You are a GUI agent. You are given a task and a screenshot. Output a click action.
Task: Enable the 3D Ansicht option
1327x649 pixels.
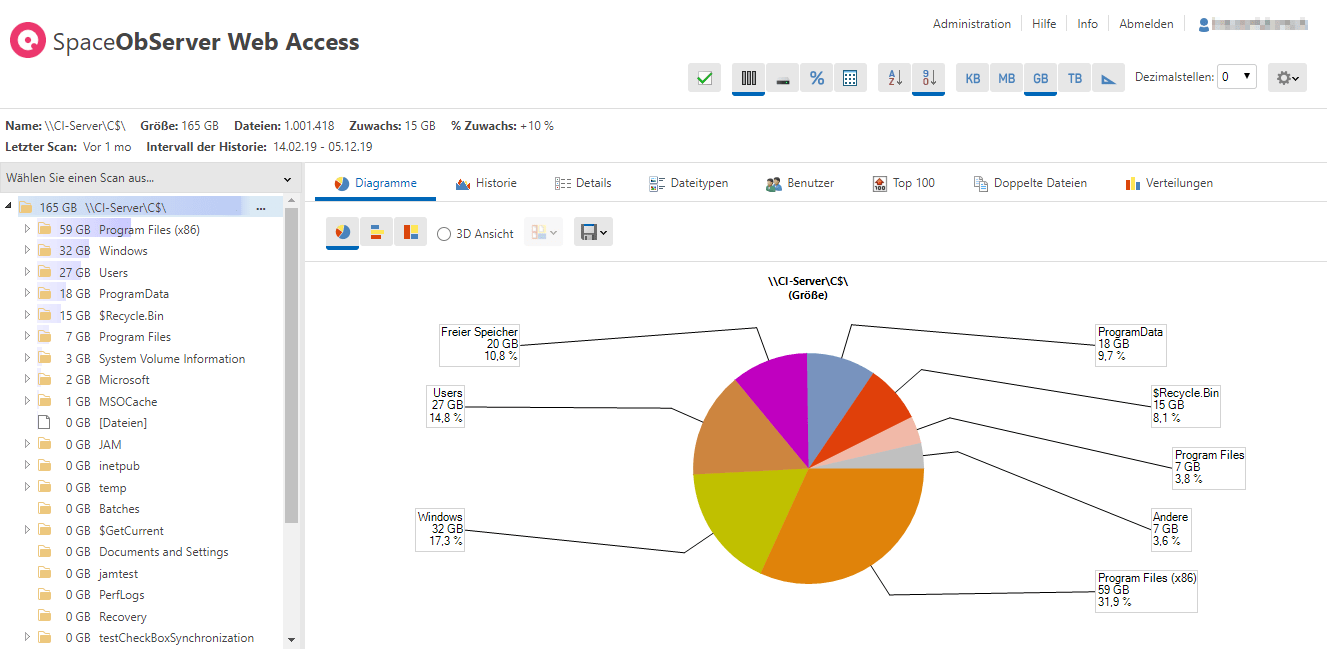pos(445,234)
